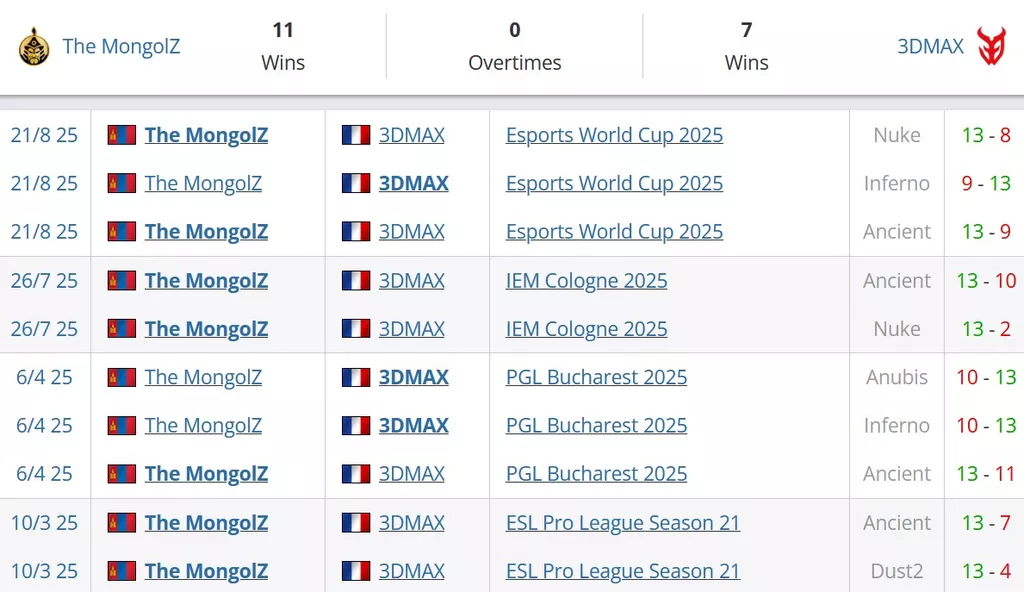
Task: Click France flag in Dust2 13-4 row
Action: (356, 570)
